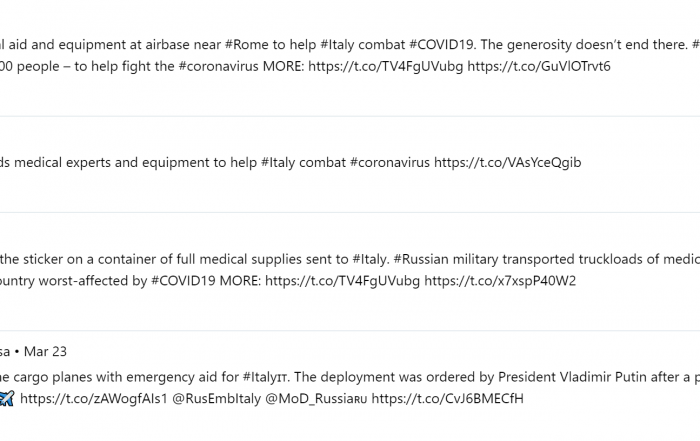
Task: Open #coronavirus hashtag before 'MORE:' in first tweet
Action: click(218, 66)
